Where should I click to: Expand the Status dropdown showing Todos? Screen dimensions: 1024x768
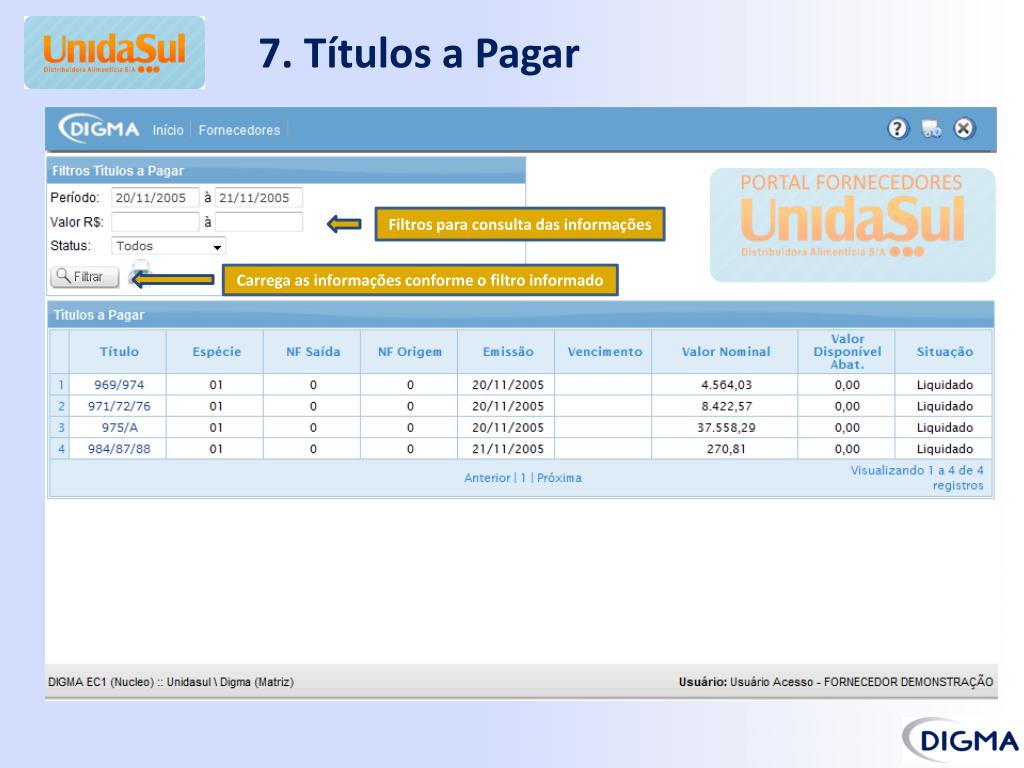click(x=168, y=246)
